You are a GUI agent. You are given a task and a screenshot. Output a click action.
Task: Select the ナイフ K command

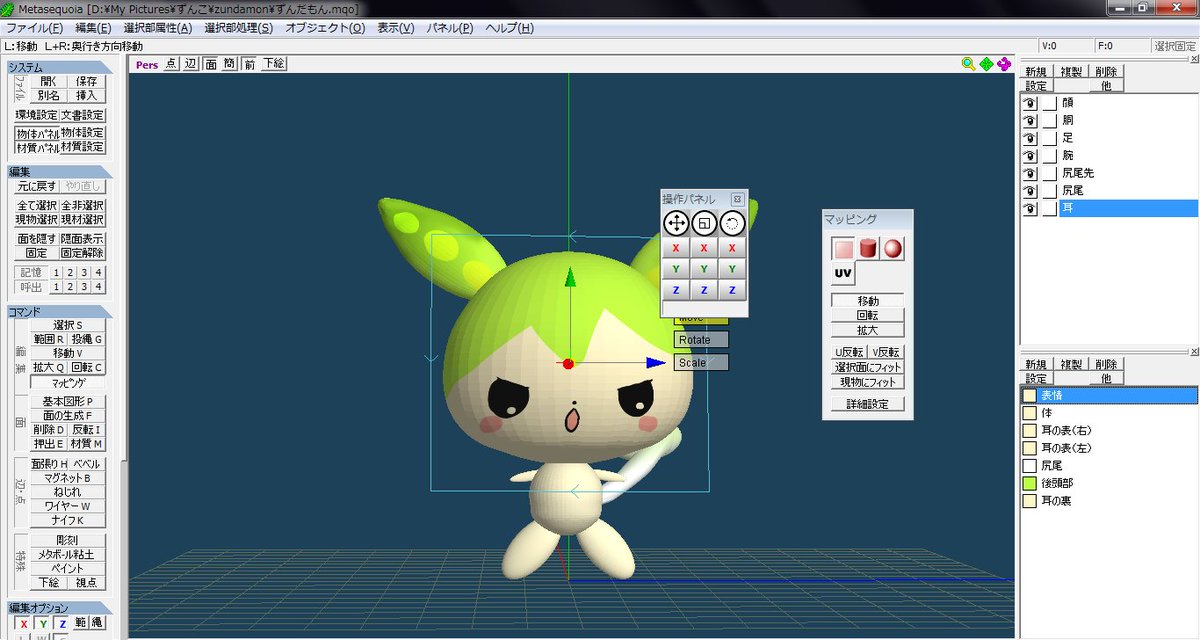pos(67,520)
